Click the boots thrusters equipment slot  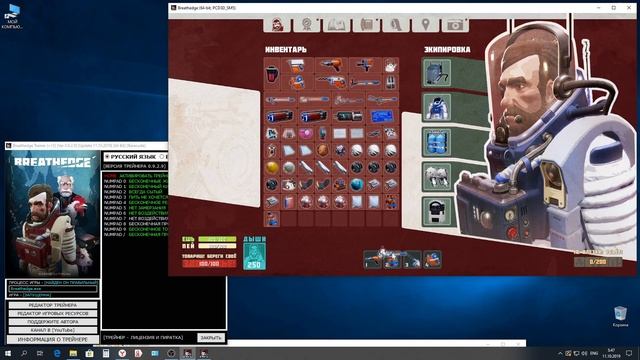437,177
